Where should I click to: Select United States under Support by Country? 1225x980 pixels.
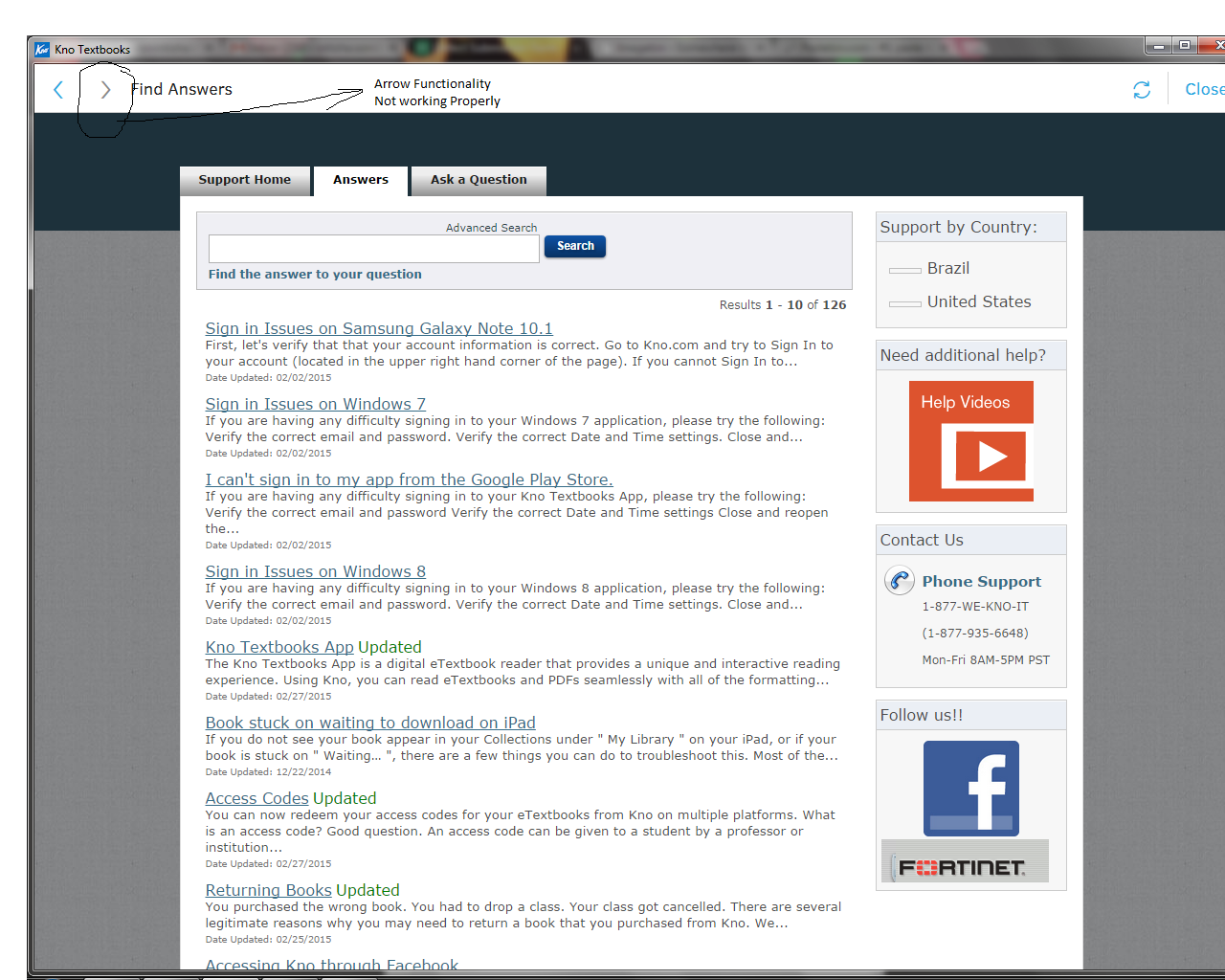[x=979, y=302]
